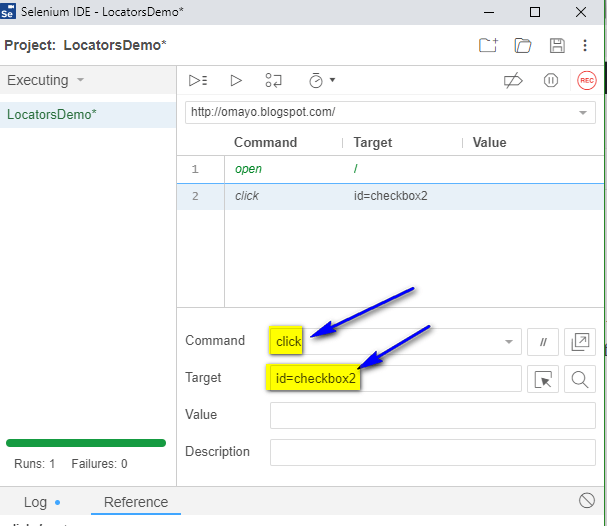This screenshot has width=607, height=526.
Task: Click the Command column header
Action: (x=266, y=142)
